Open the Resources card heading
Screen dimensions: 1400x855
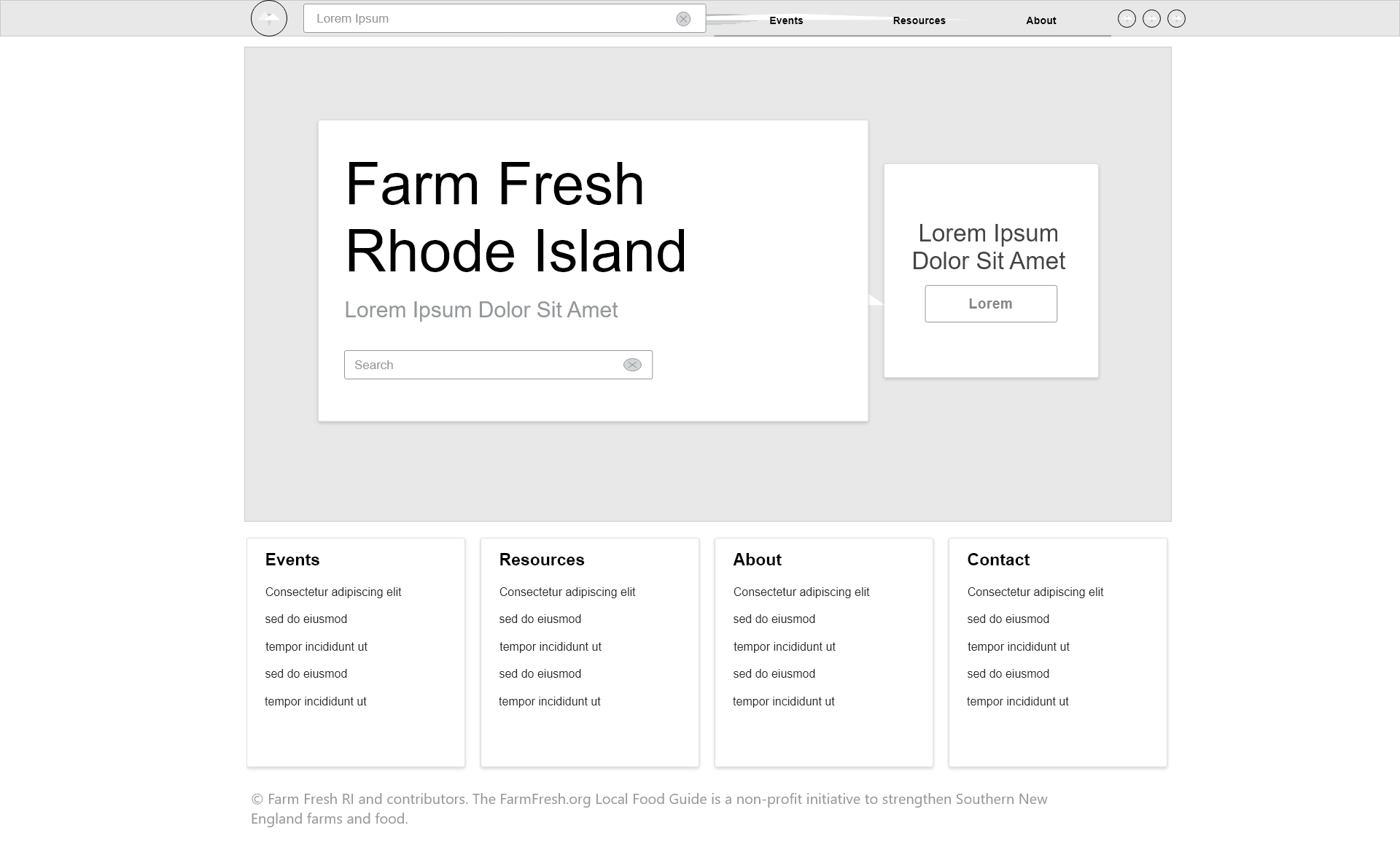pos(542,560)
